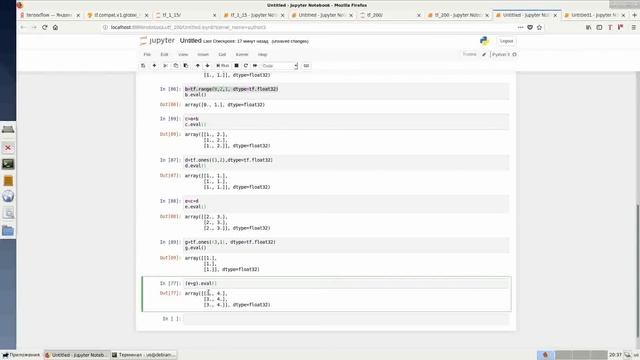The image size is (640, 360).
Task: Cut selected cells with the scissors icon
Action: coord(165,66)
